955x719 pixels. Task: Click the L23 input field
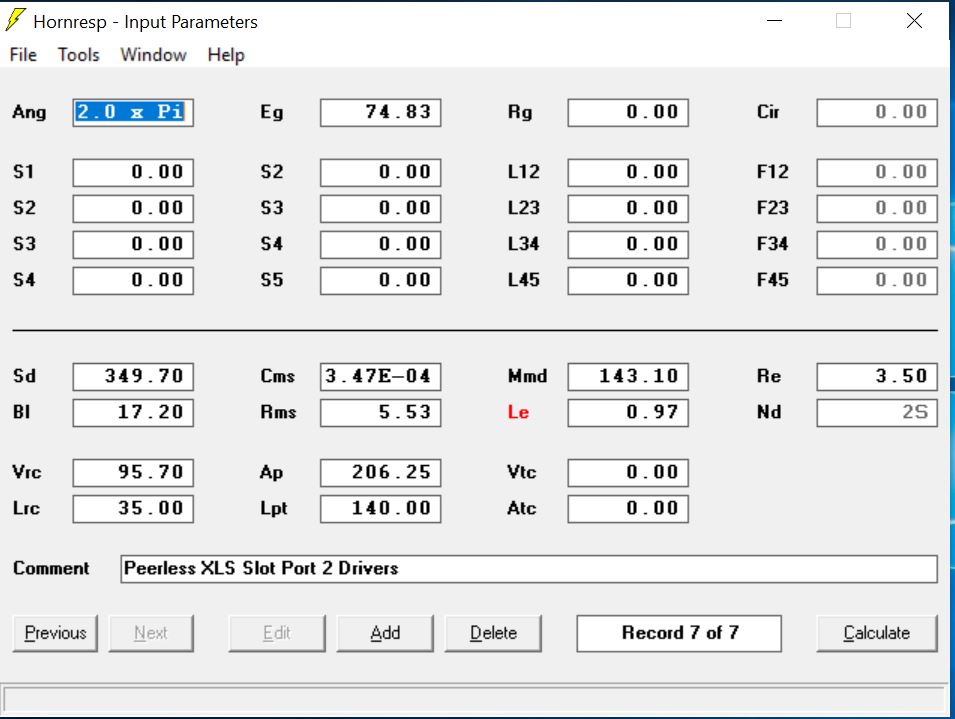point(628,208)
